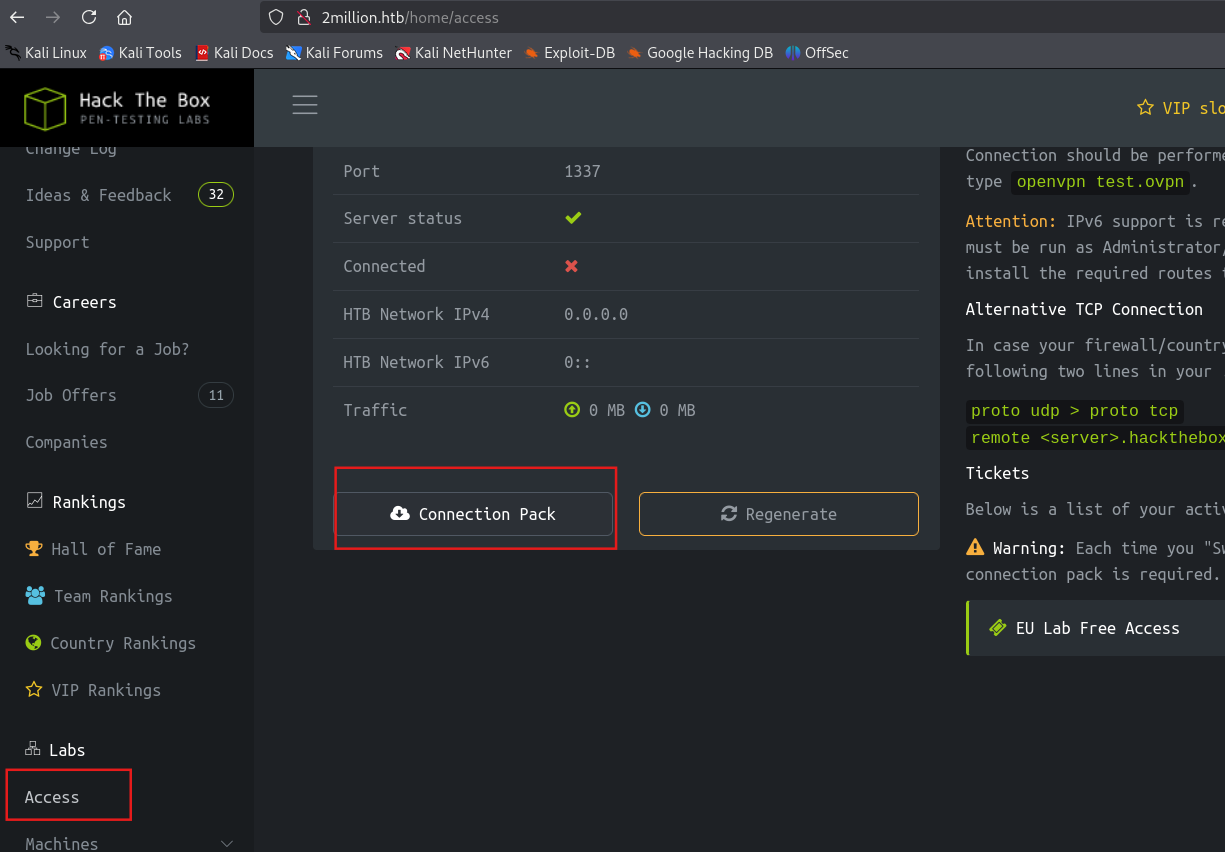Open Access in the sidebar
The image size is (1225, 852).
point(52,797)
